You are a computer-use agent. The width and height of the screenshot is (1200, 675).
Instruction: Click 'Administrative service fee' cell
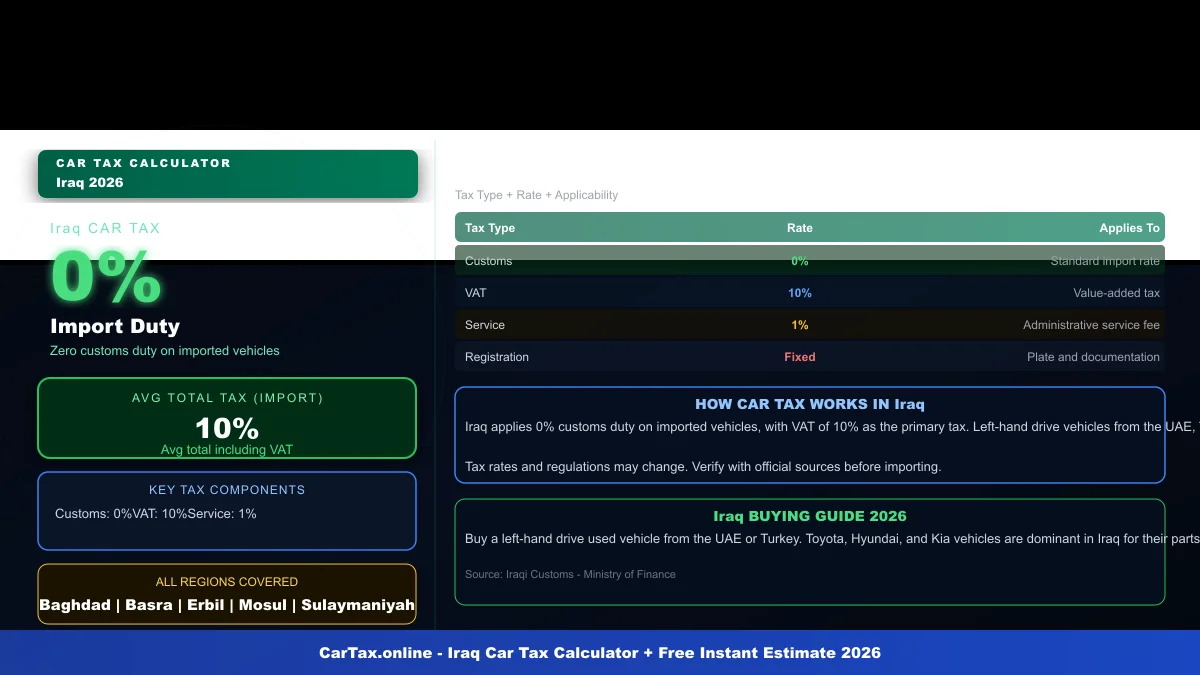coord(1092,325)
